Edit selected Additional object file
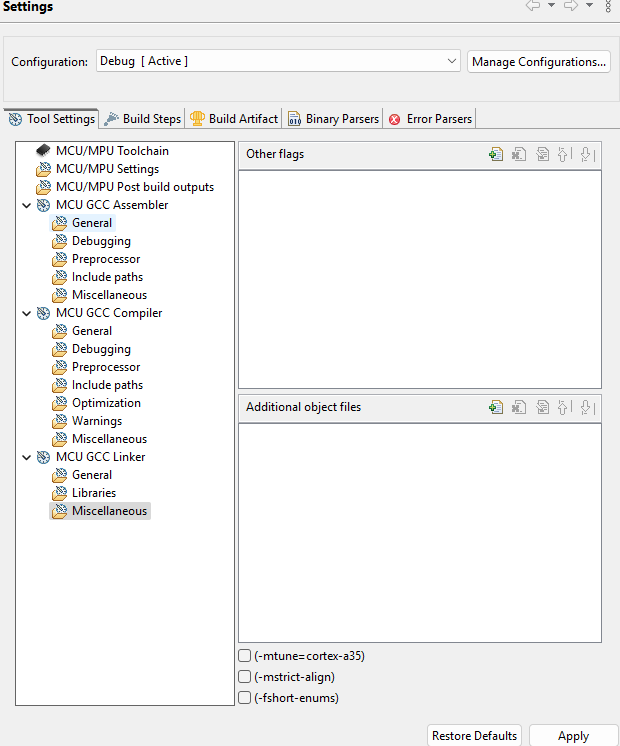620x746 pixels. (x=542, y=407)
